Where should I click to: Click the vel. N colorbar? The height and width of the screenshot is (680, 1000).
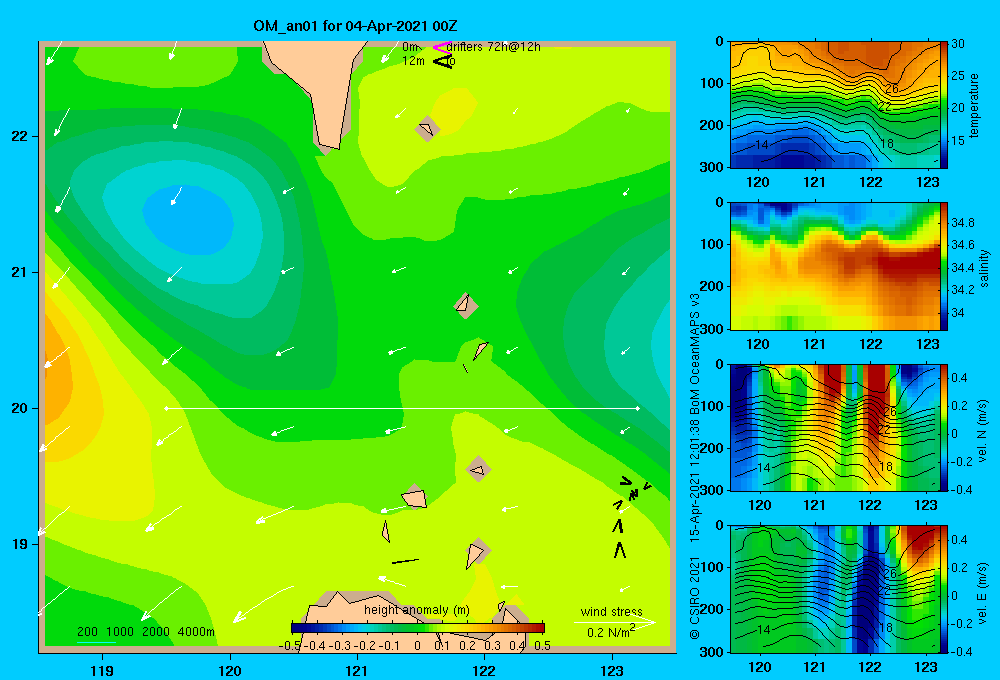[944, 428]
